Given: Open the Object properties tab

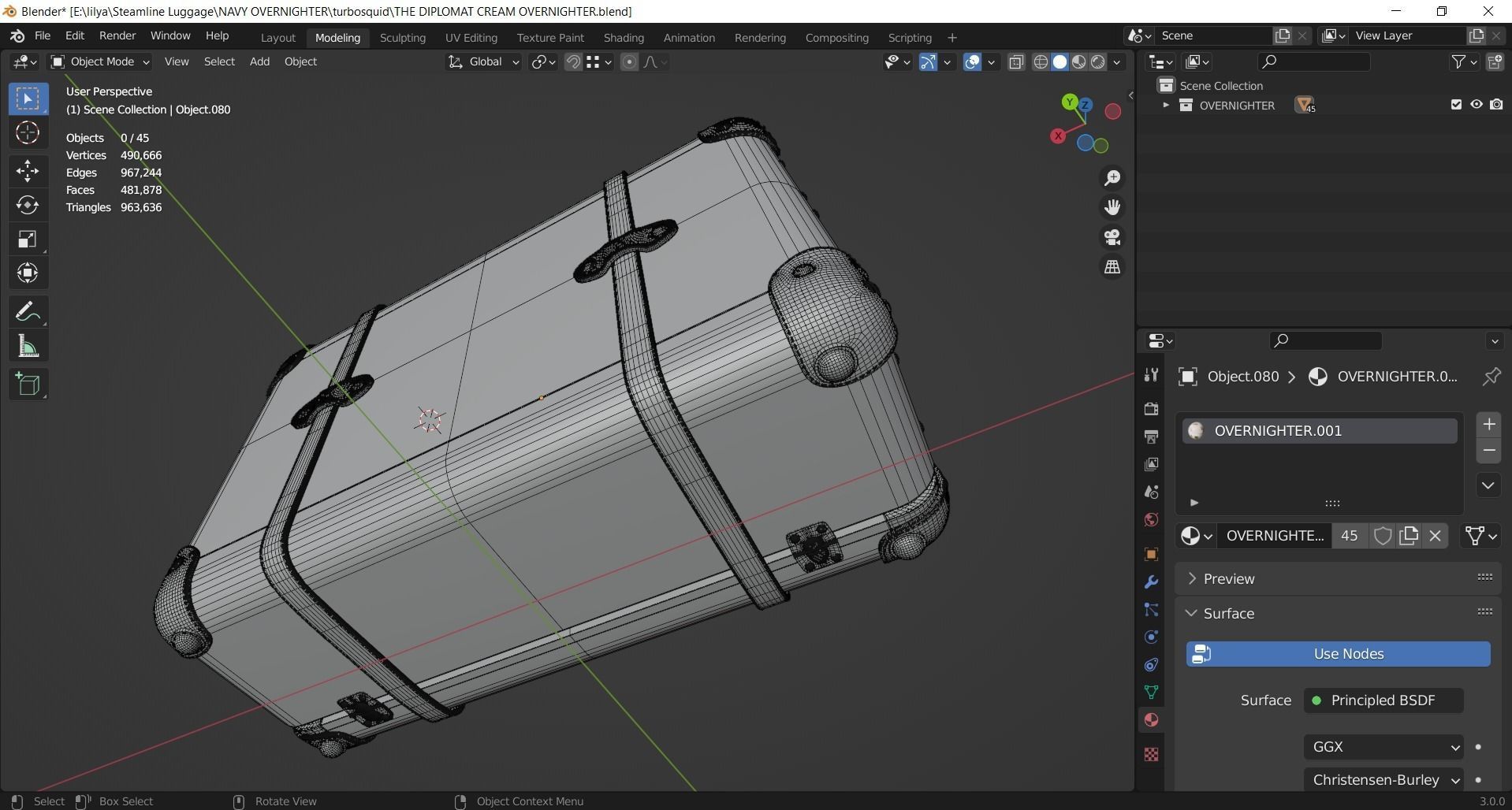Looking at the screenshot, I should pyautogui.click(x=1151, y=554).
